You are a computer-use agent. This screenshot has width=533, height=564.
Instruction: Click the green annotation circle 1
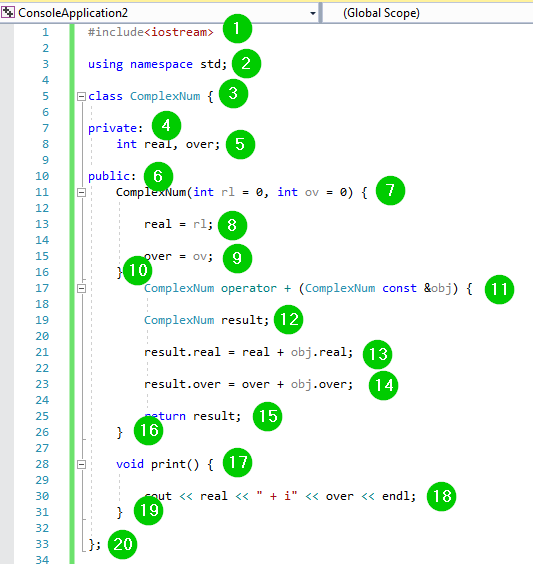(x=237, y=28)
